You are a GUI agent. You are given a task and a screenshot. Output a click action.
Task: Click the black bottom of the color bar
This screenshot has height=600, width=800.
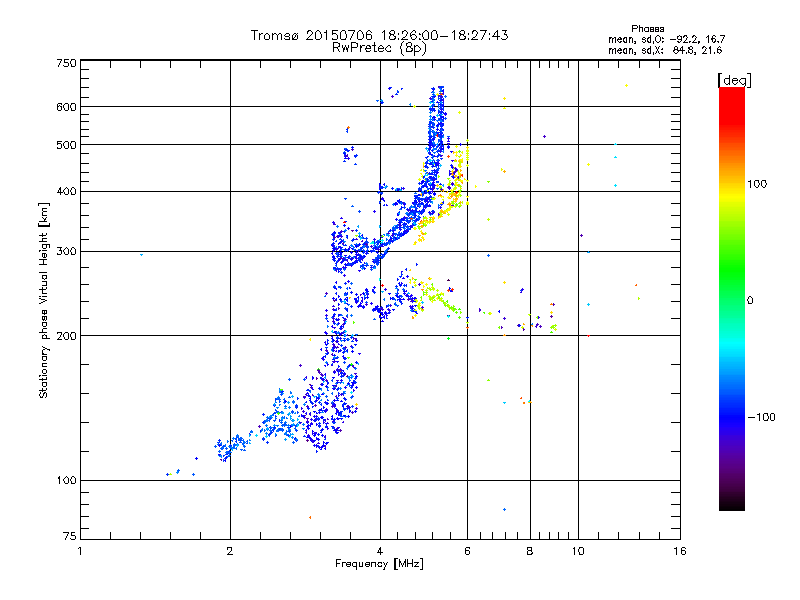click(732, 503)
